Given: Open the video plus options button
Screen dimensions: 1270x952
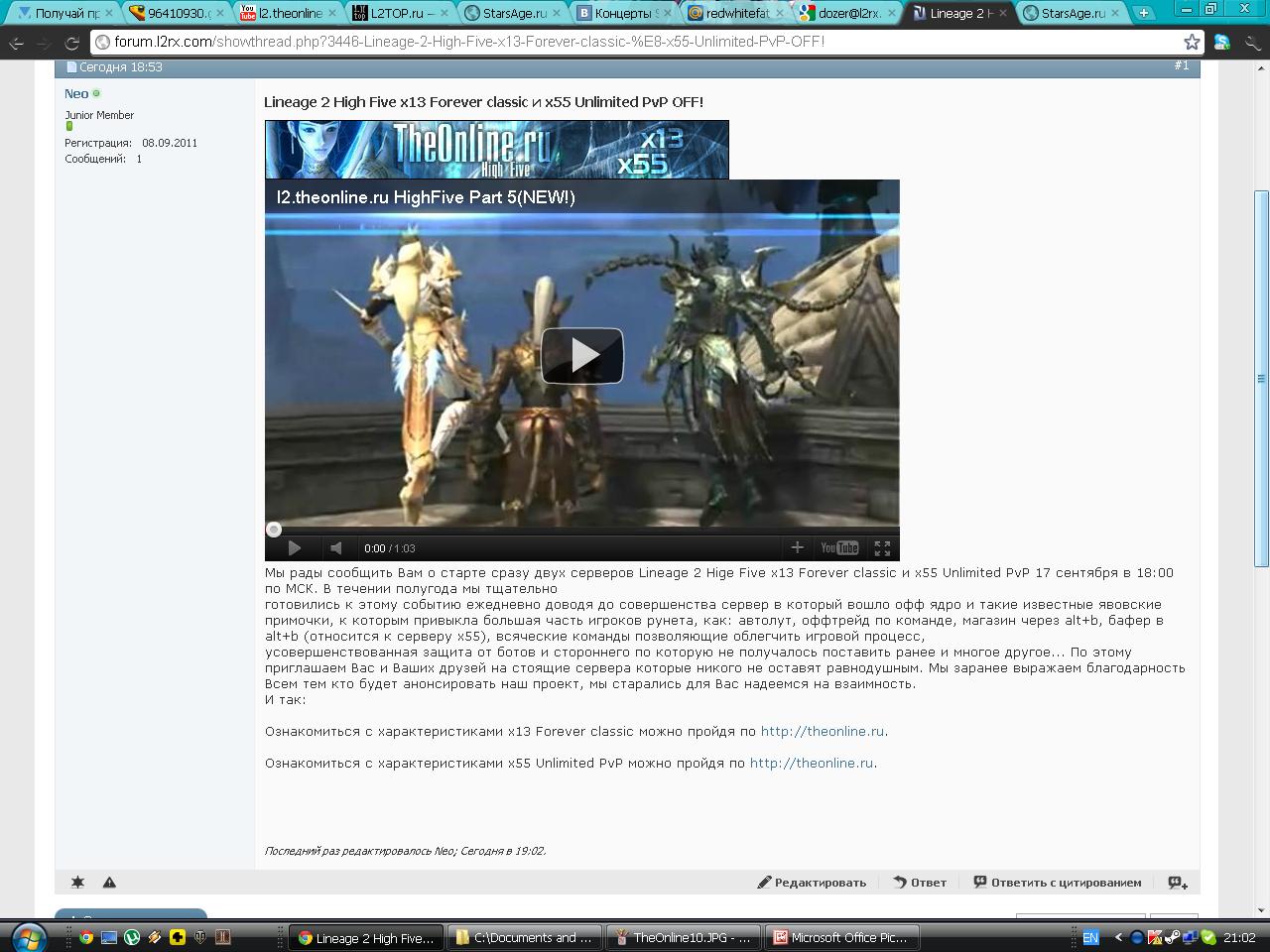Looking at the screenshot, I should 797,546.
